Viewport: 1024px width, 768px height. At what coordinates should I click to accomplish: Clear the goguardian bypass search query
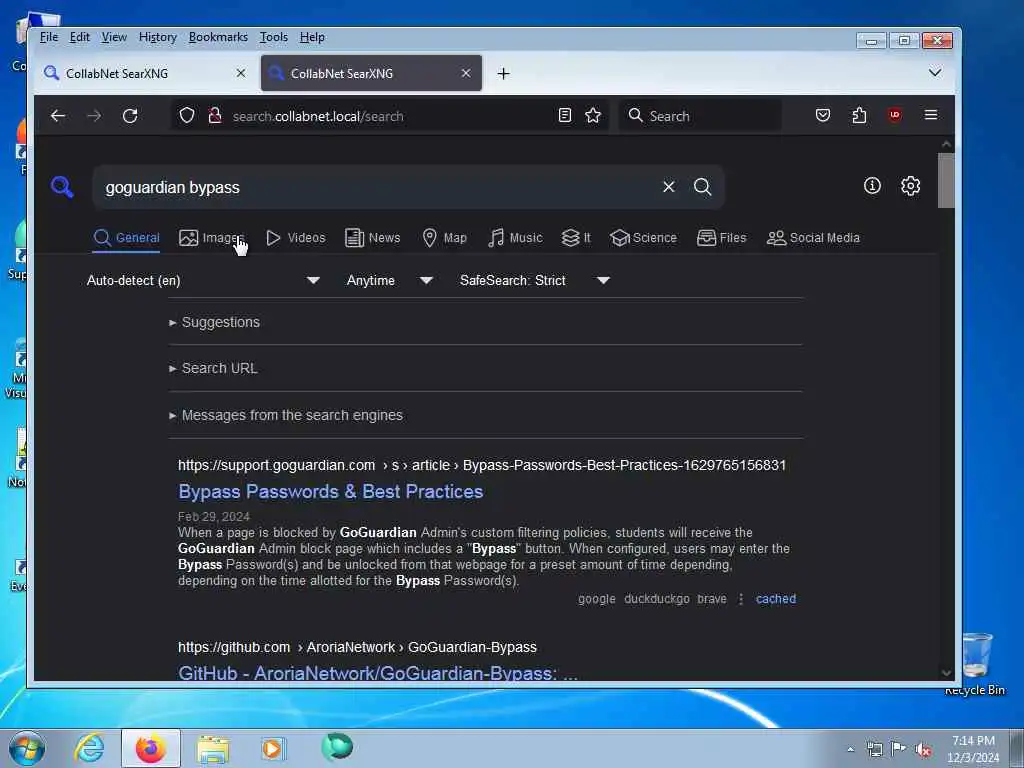pos(669,187)
